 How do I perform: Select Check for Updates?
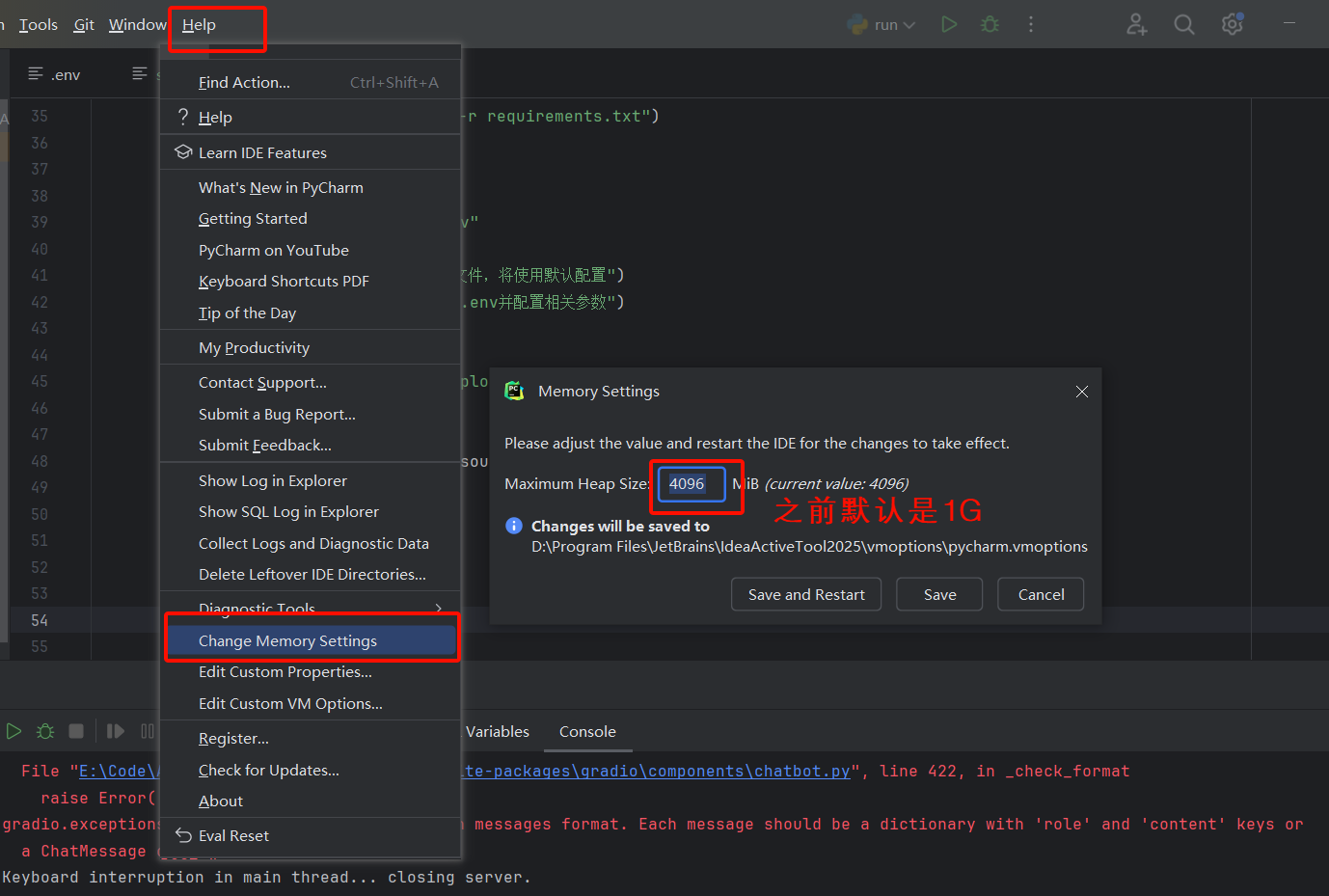(x=311, y=770)
